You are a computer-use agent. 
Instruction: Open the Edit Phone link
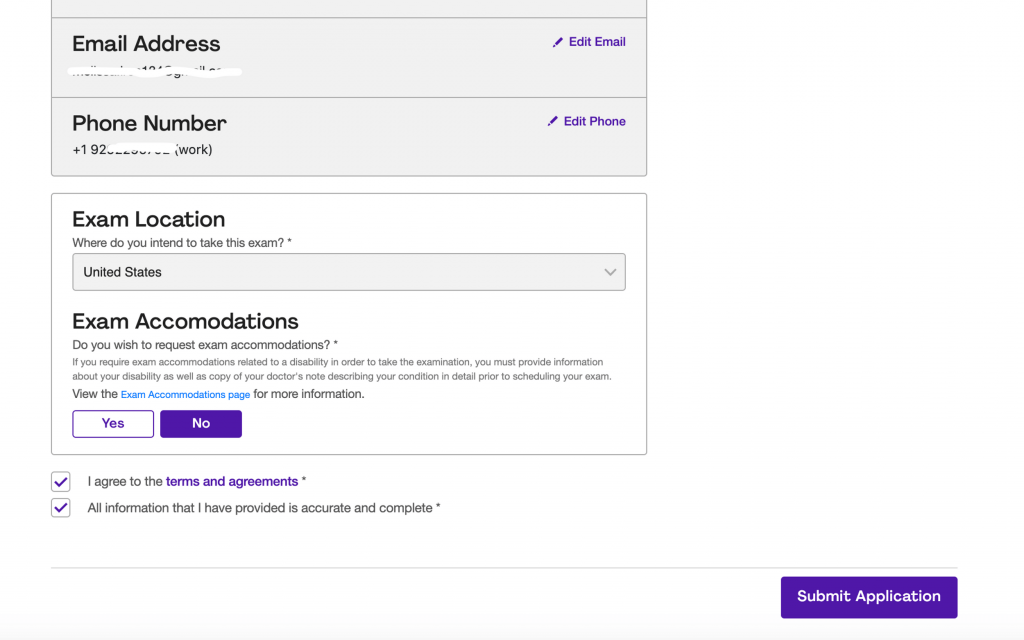click(594, 121)
